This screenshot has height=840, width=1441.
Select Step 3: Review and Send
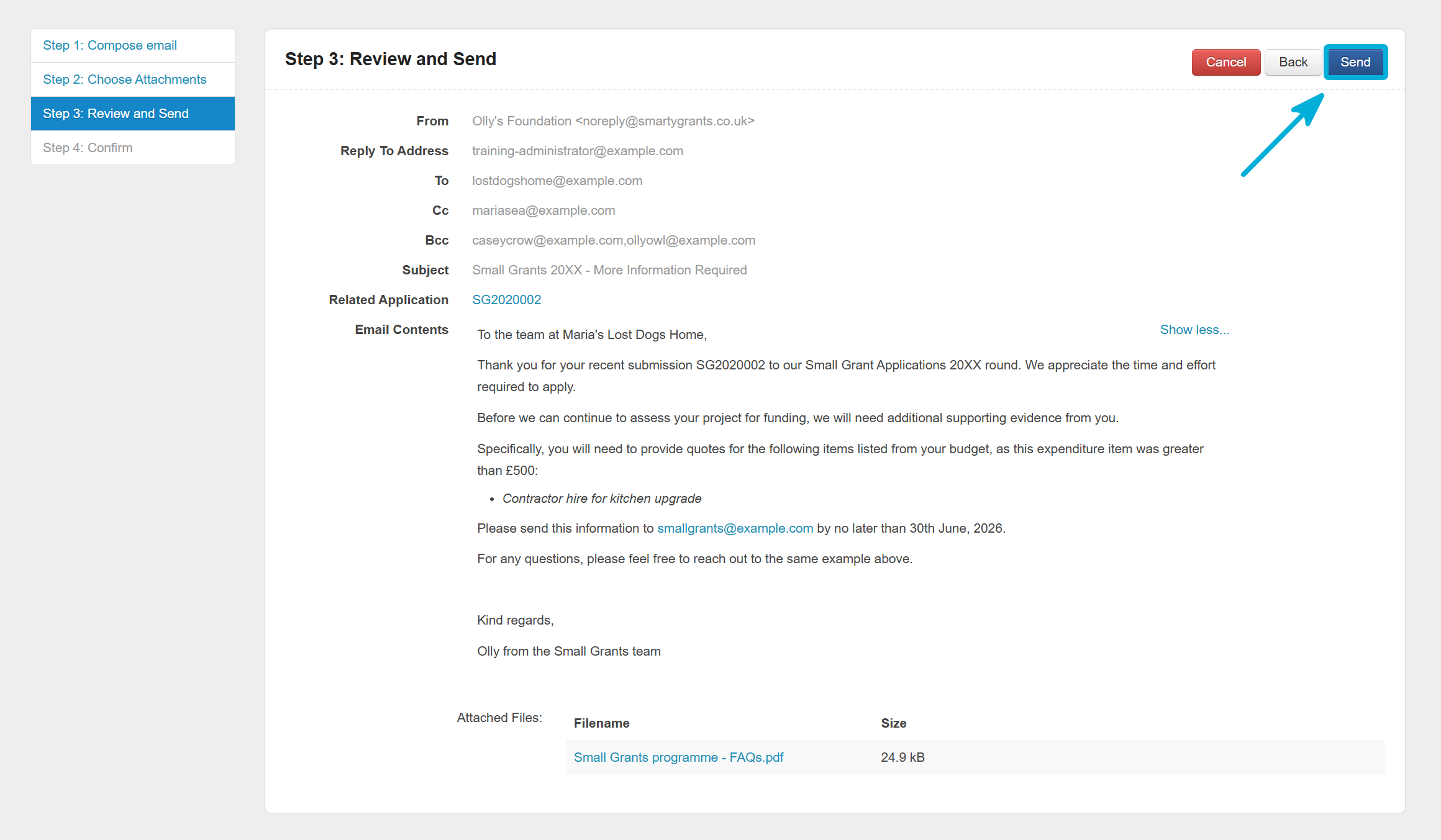pos(133,114)
